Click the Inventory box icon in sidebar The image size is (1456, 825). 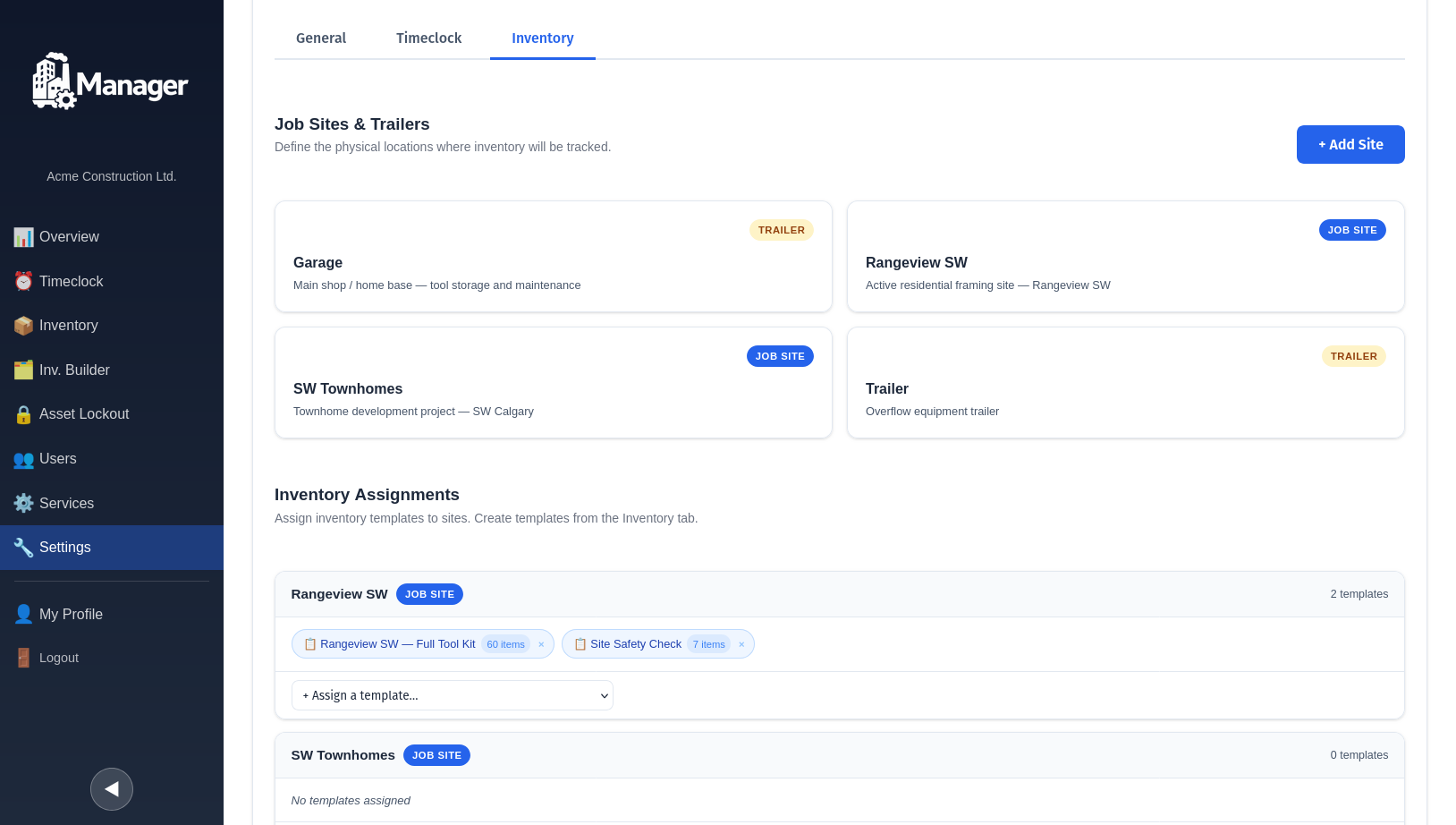point(23,325)
